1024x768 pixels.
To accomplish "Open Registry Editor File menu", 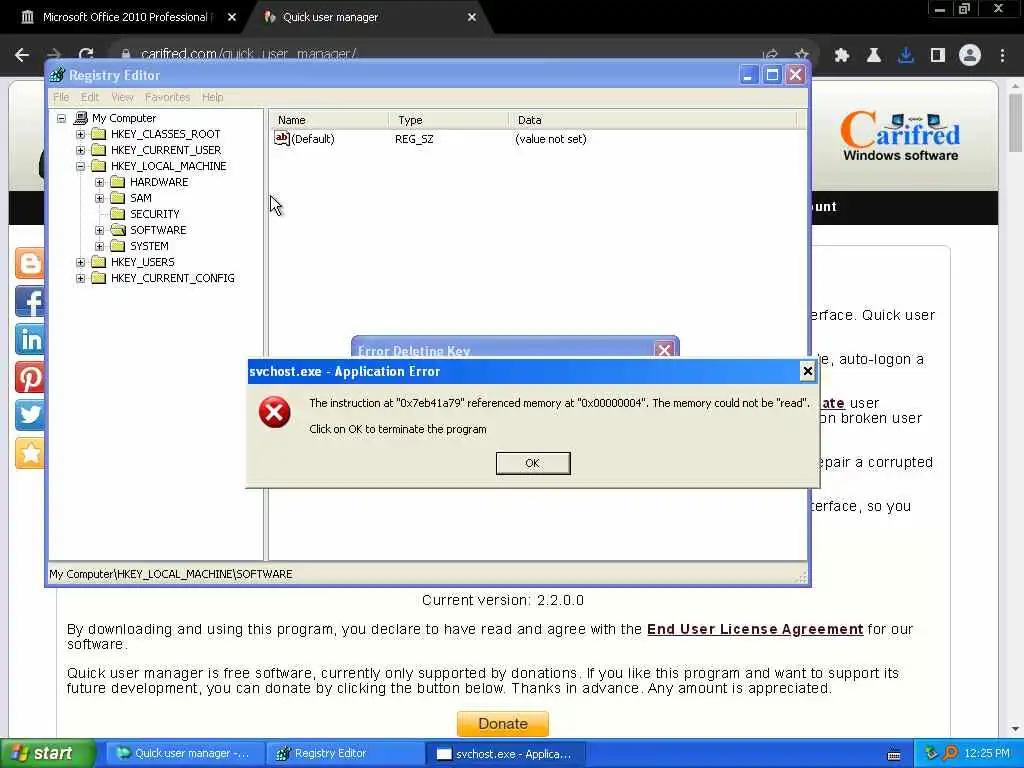I will pyautogui.click(x=61, y=97).
